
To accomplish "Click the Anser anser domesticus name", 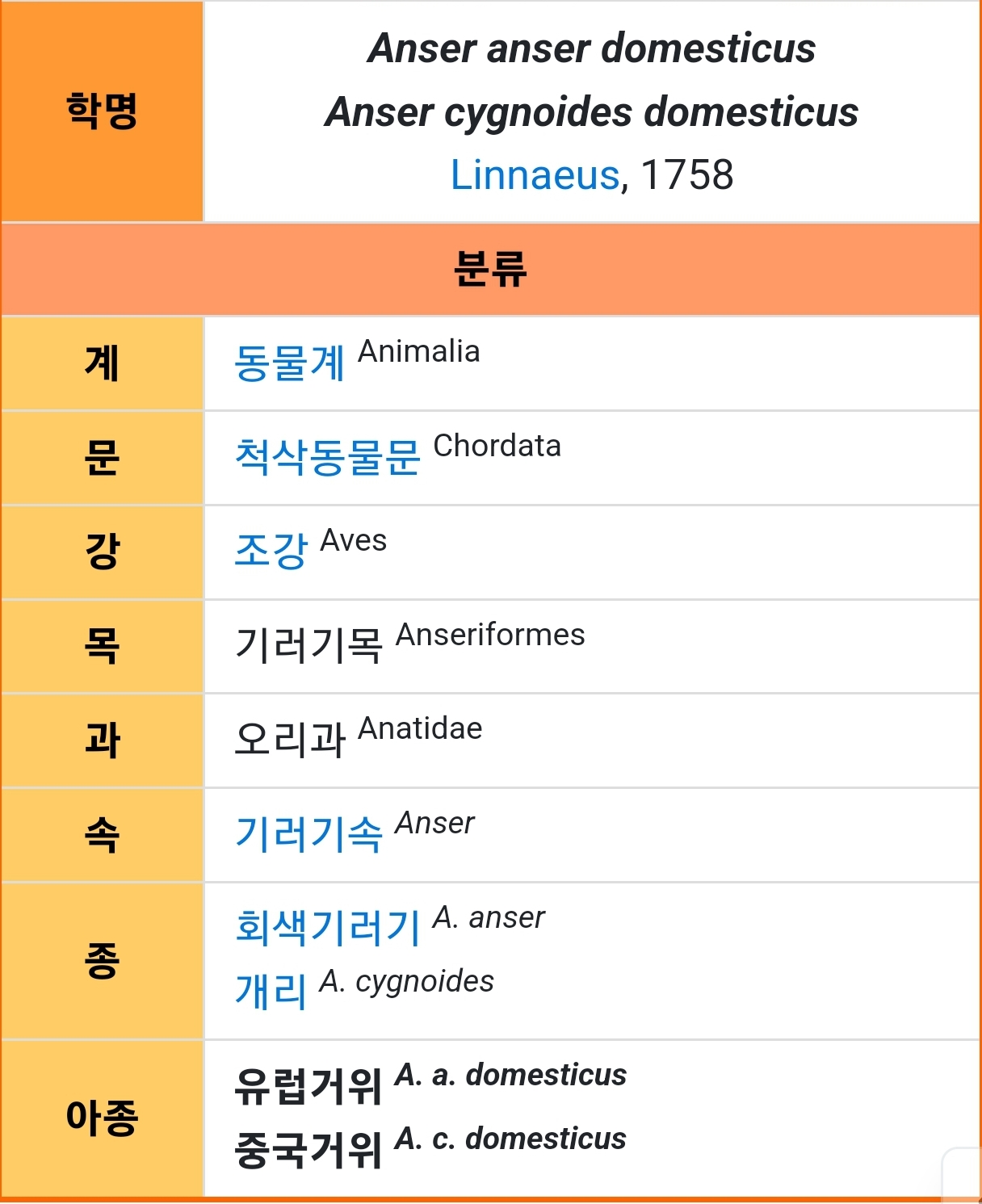I will click(591, 48).
